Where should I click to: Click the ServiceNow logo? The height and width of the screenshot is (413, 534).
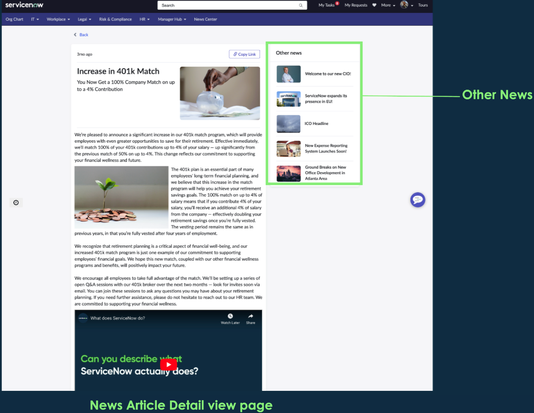tap(24, 5)
